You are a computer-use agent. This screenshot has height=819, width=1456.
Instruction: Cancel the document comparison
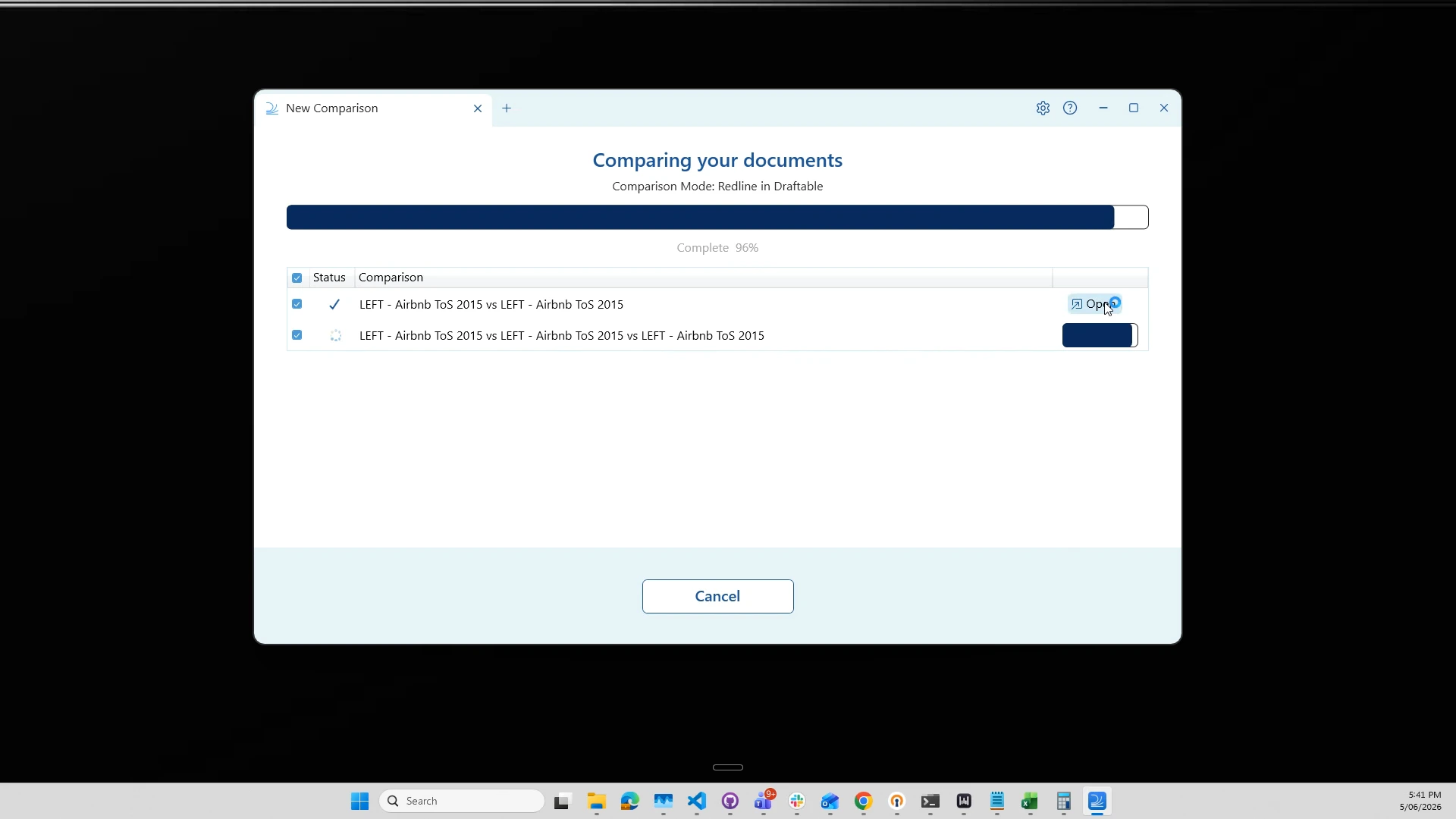point(717,596)
